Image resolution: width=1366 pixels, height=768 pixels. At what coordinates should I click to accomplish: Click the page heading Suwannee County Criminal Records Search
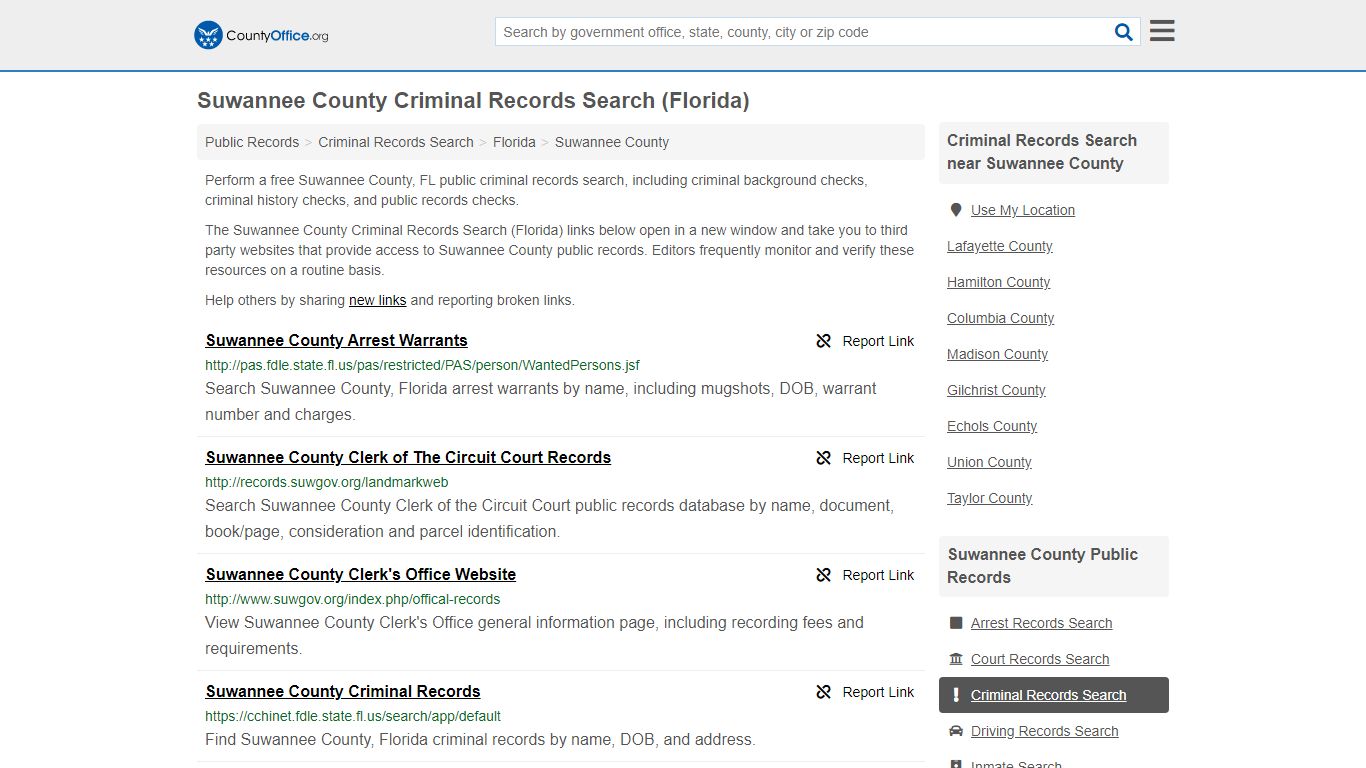click(473, 100)
